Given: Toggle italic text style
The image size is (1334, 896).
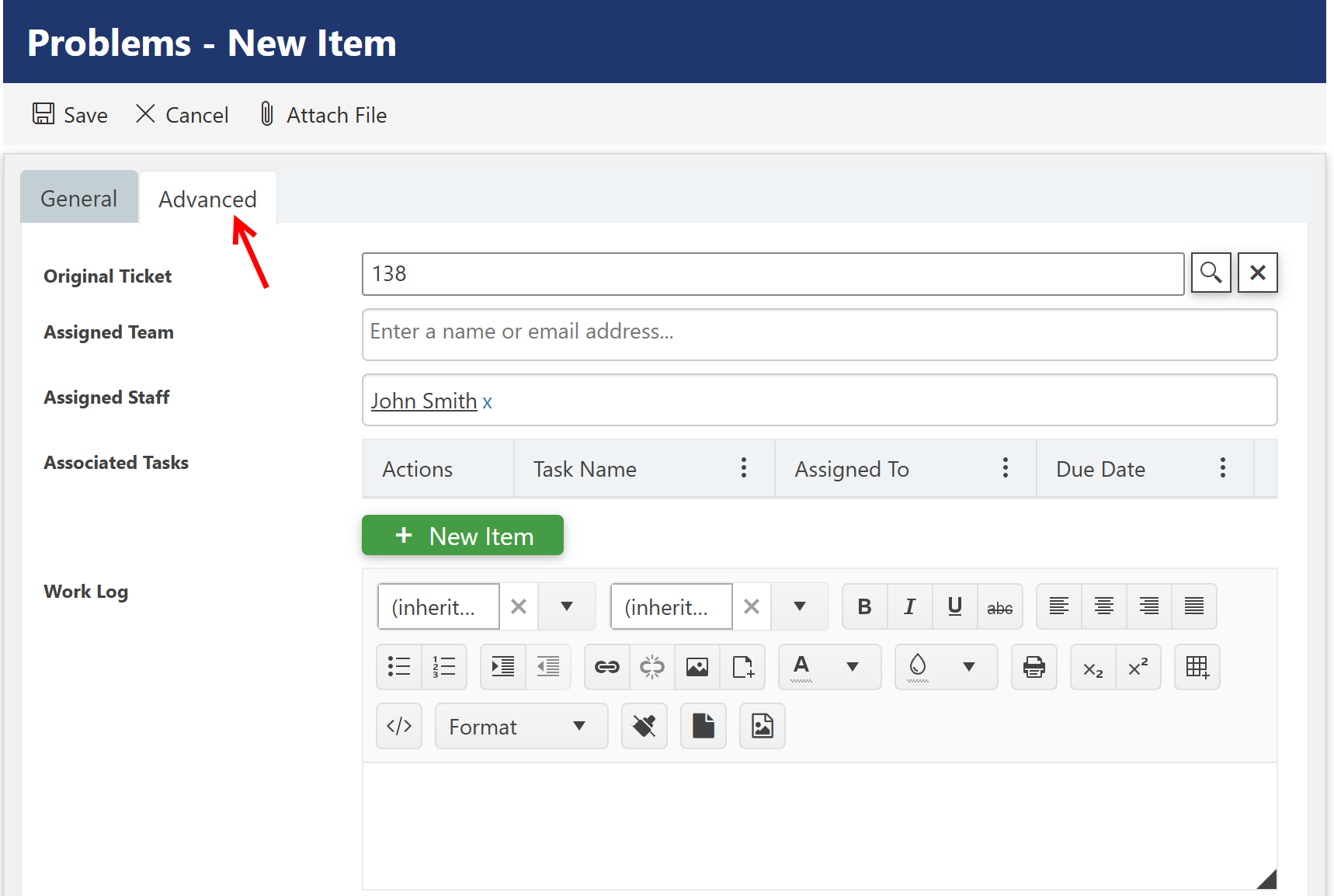Looking at the screenshot, I should point(909,606).
